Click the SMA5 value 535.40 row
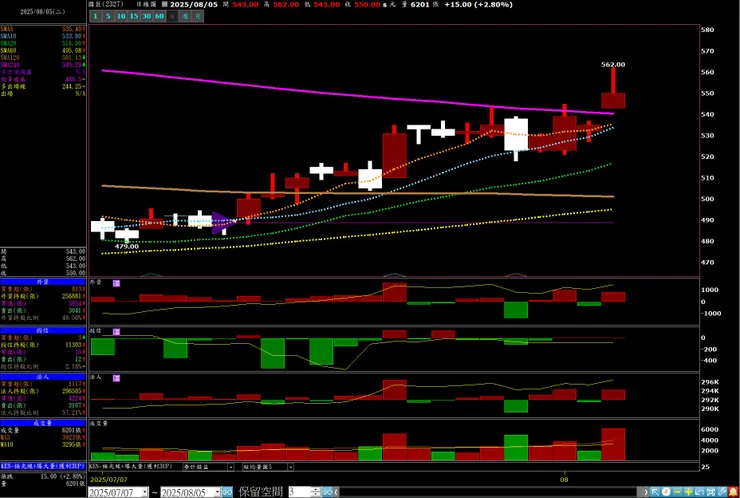This screenshot has width=740, height=498. pyautogui.click(x=43, y=29)
